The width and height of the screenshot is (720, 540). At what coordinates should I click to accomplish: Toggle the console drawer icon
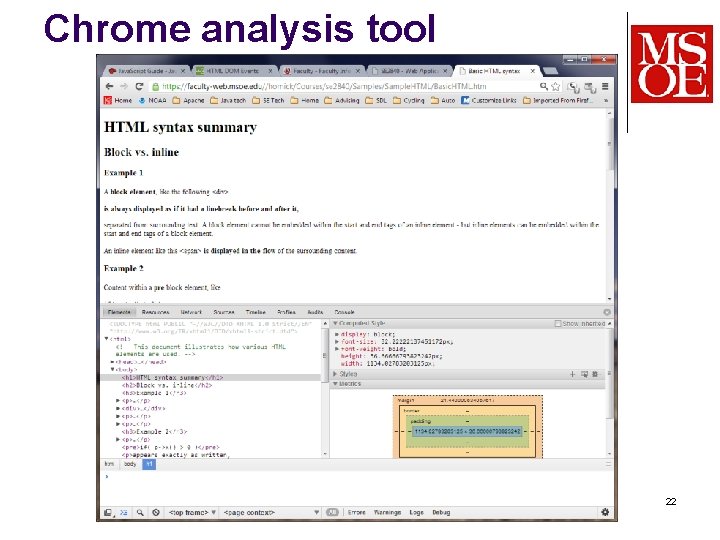[124, 512]
